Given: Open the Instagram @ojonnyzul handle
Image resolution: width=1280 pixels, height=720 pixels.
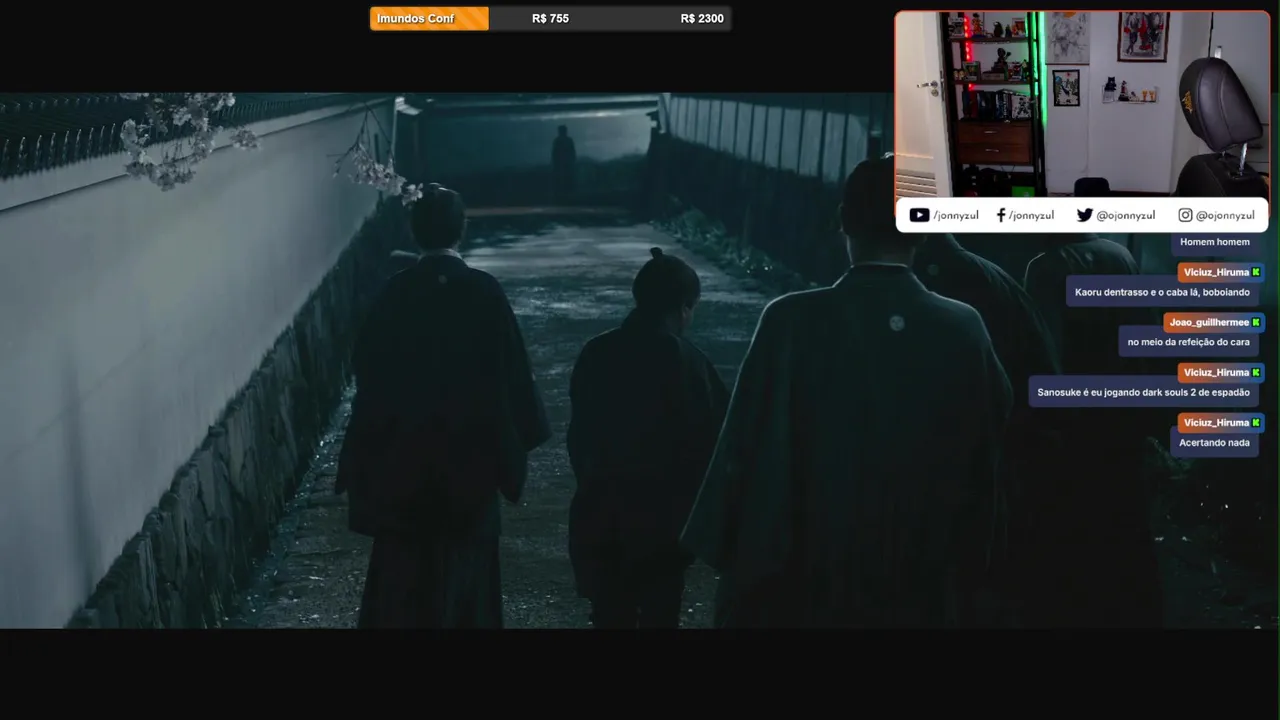Looking at the screenshot, I should (x=1225, y=215).
